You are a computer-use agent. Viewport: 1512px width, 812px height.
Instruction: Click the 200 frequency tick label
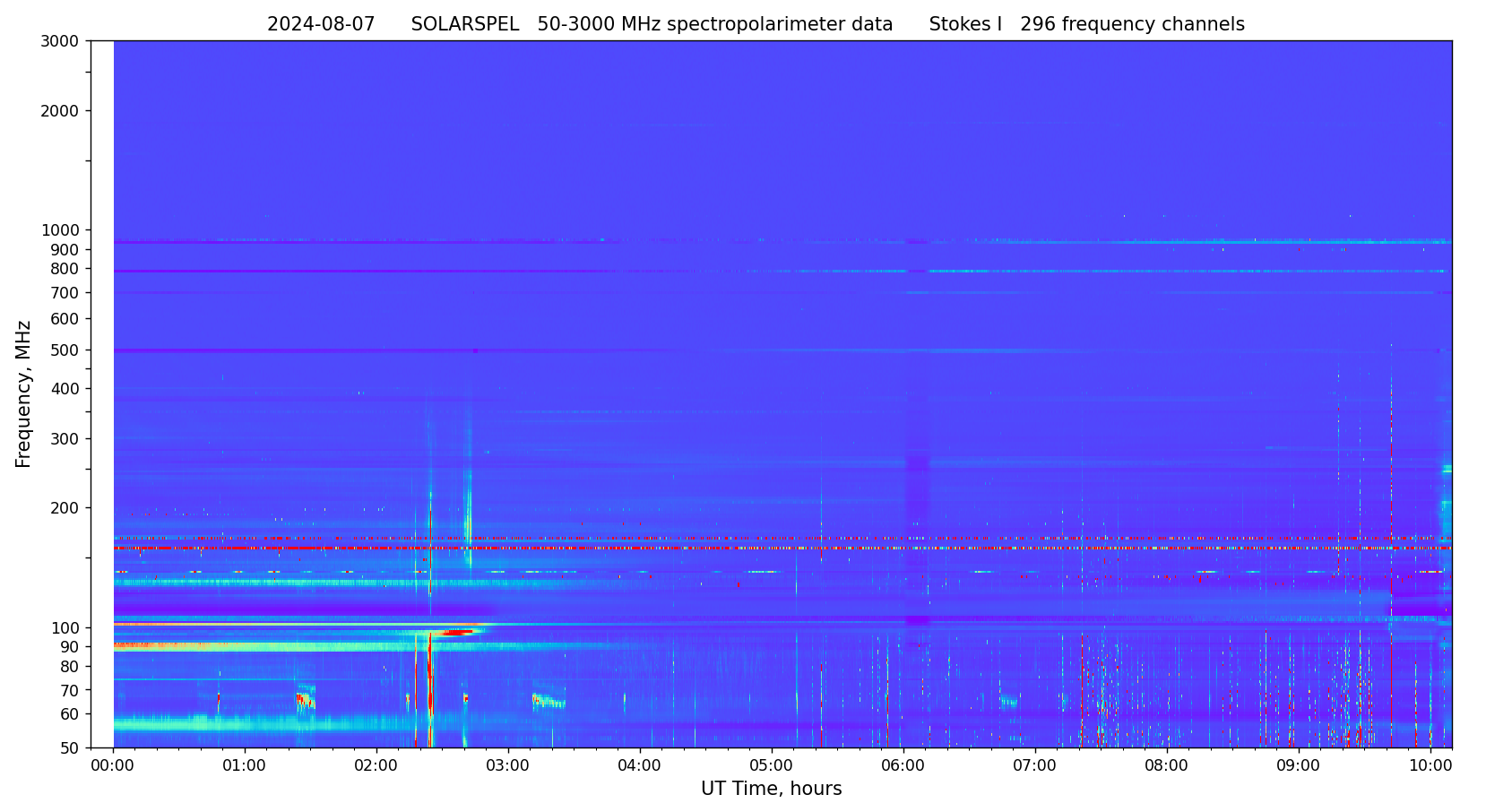64,508
